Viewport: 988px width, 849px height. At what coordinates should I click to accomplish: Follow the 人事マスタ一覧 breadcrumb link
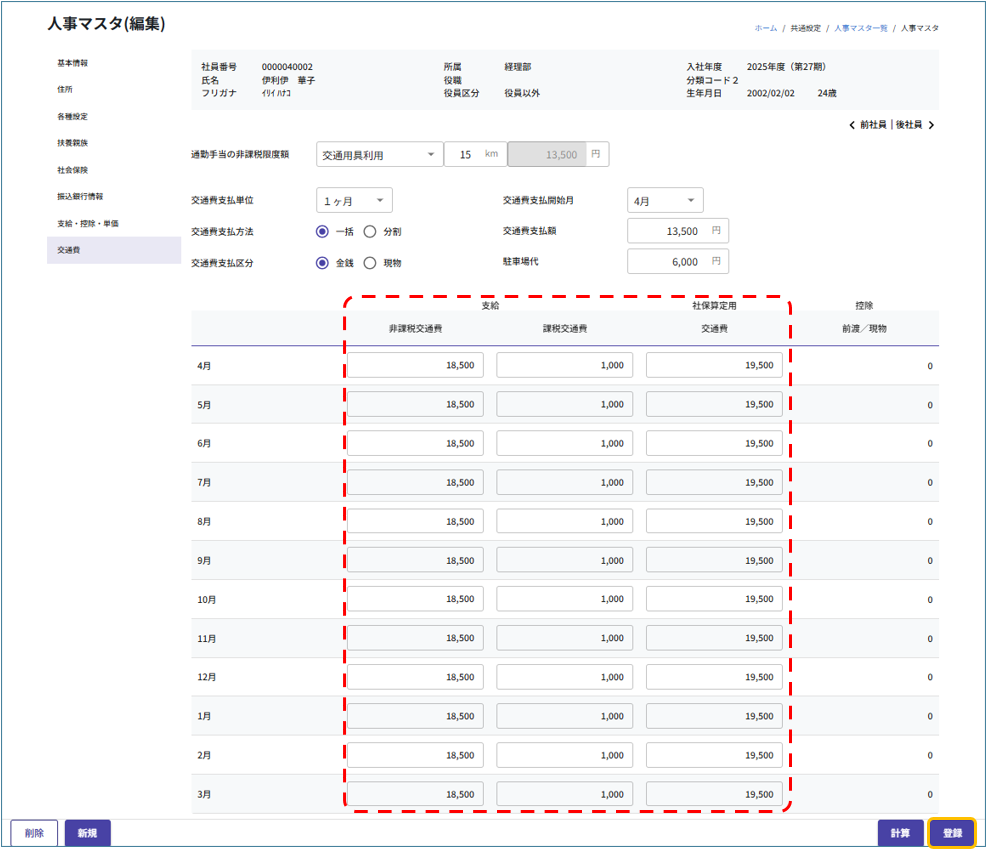860,28
